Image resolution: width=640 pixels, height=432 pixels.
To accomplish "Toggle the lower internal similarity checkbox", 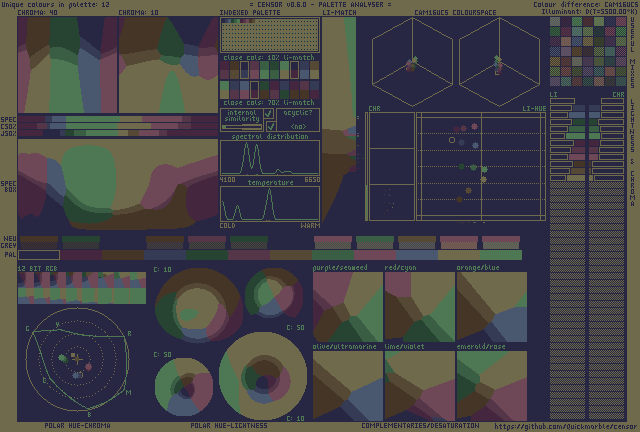I will tap(269, 126).
